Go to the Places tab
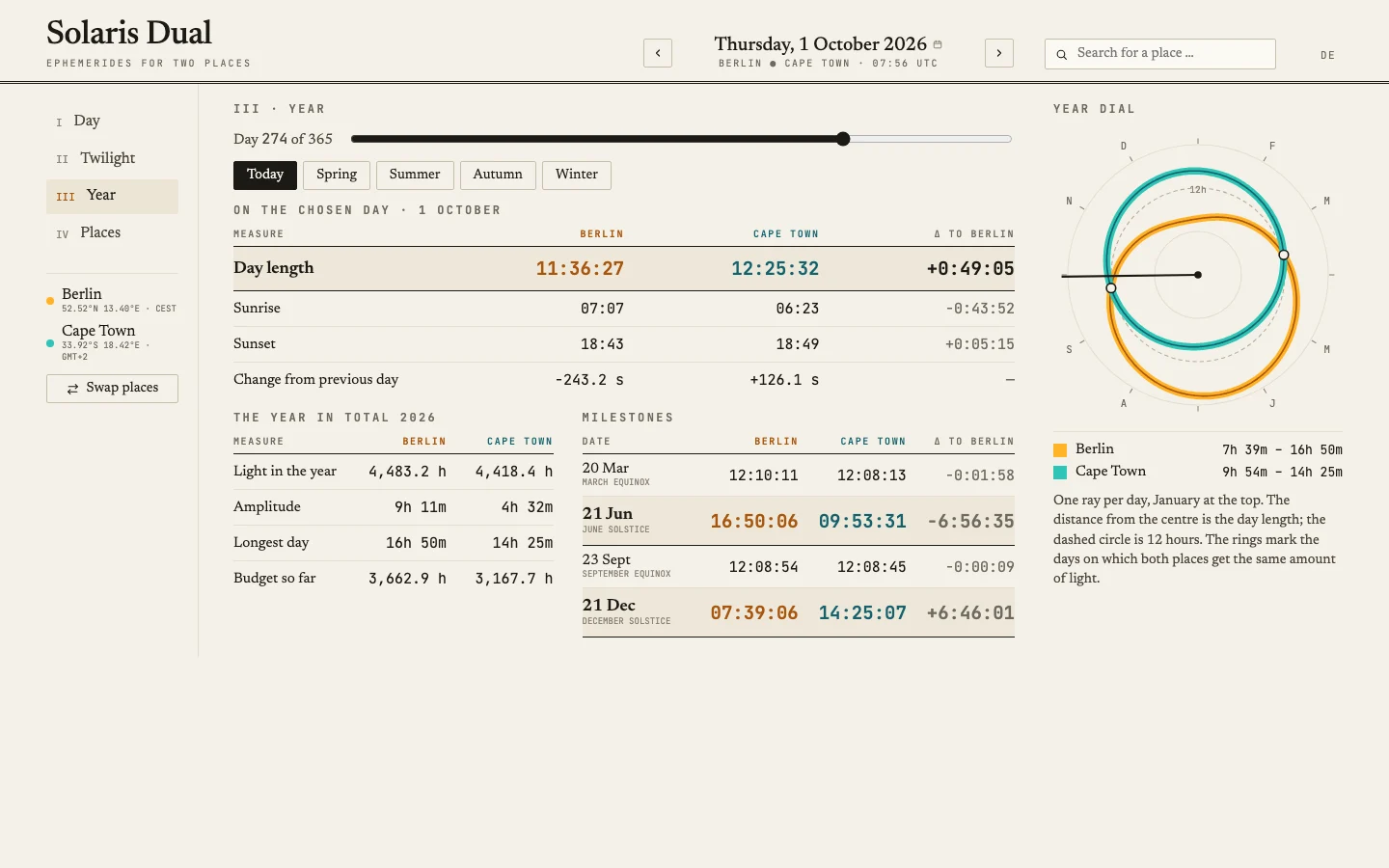The height and width of the screenshot is (868, 1389). pyautogui.click(x=112, y=233)
